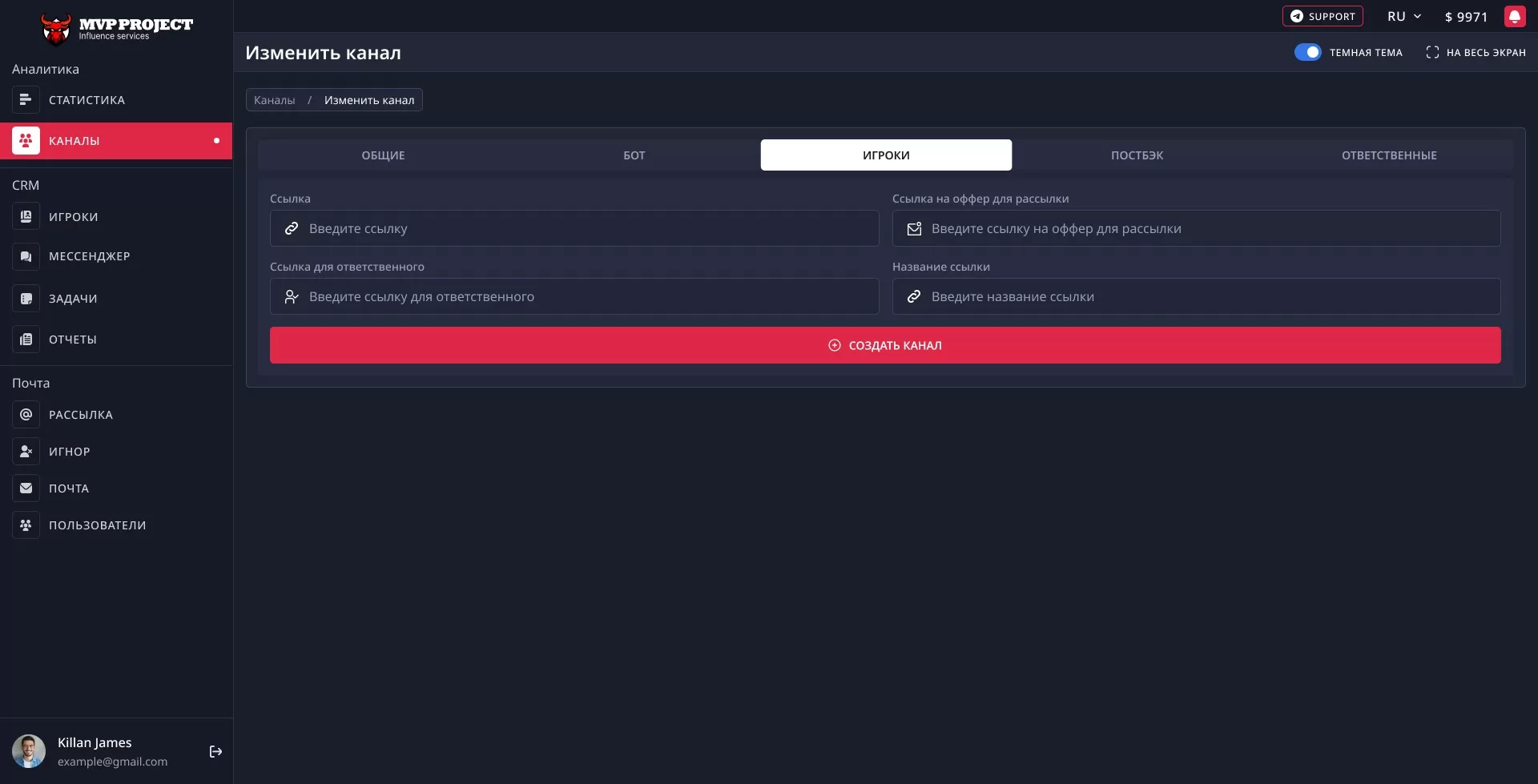Click the Support button
The width and height of the screenshot is (1538, 784).
coord(1323,17)
